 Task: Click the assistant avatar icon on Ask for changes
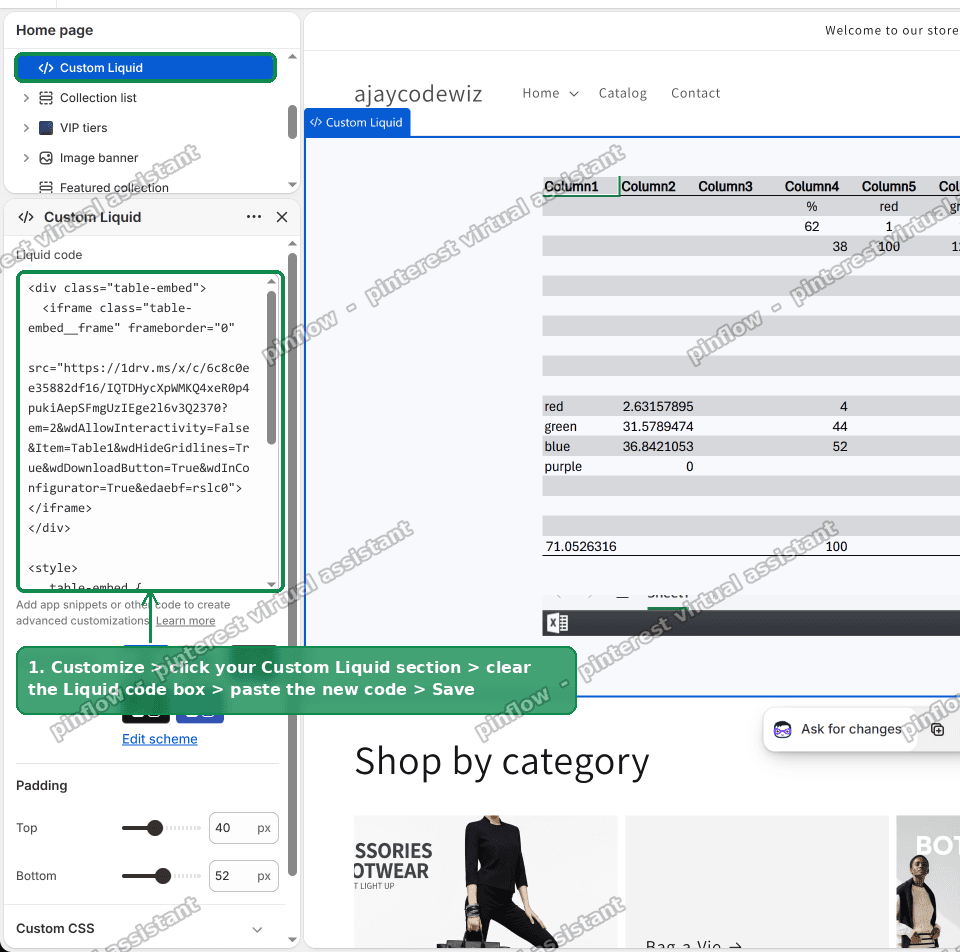tap(782, 729)
